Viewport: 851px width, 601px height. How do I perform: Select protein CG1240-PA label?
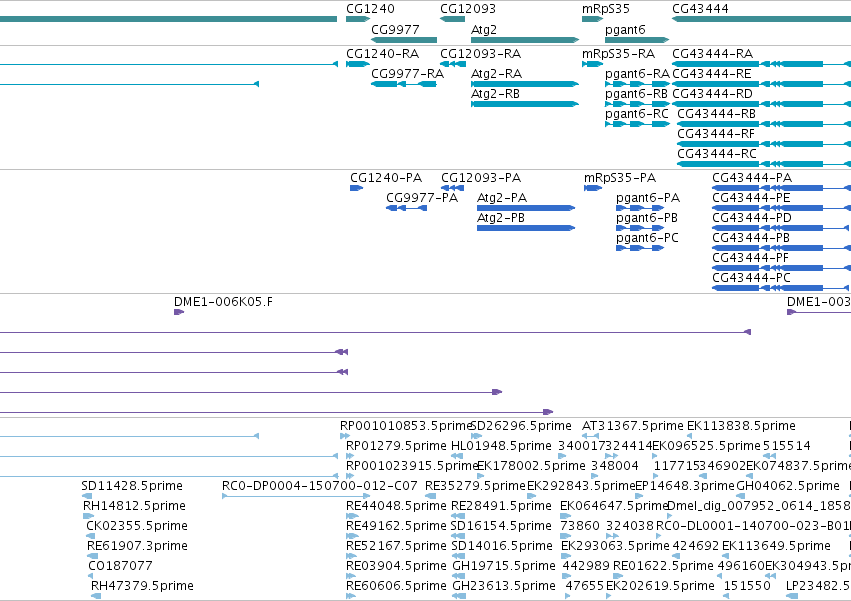(x=386, y=178)
